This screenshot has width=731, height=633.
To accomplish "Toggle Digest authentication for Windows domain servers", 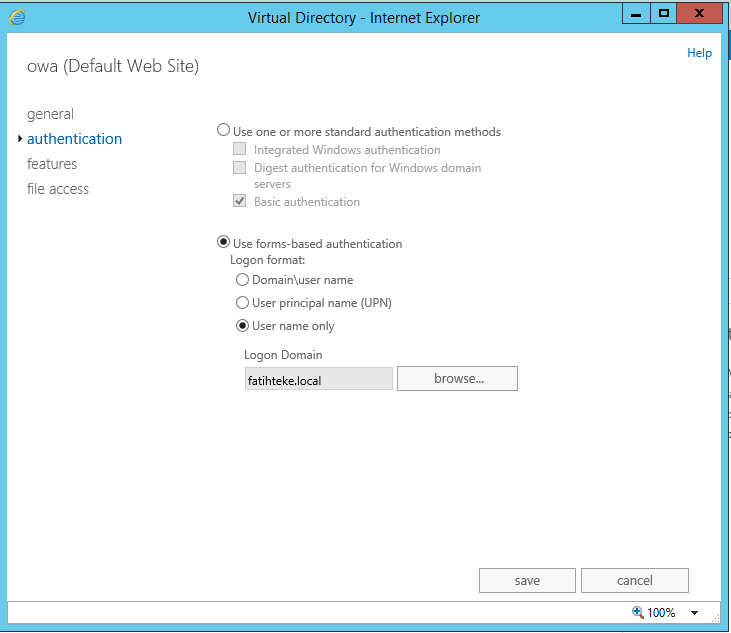I will [240, 167].
